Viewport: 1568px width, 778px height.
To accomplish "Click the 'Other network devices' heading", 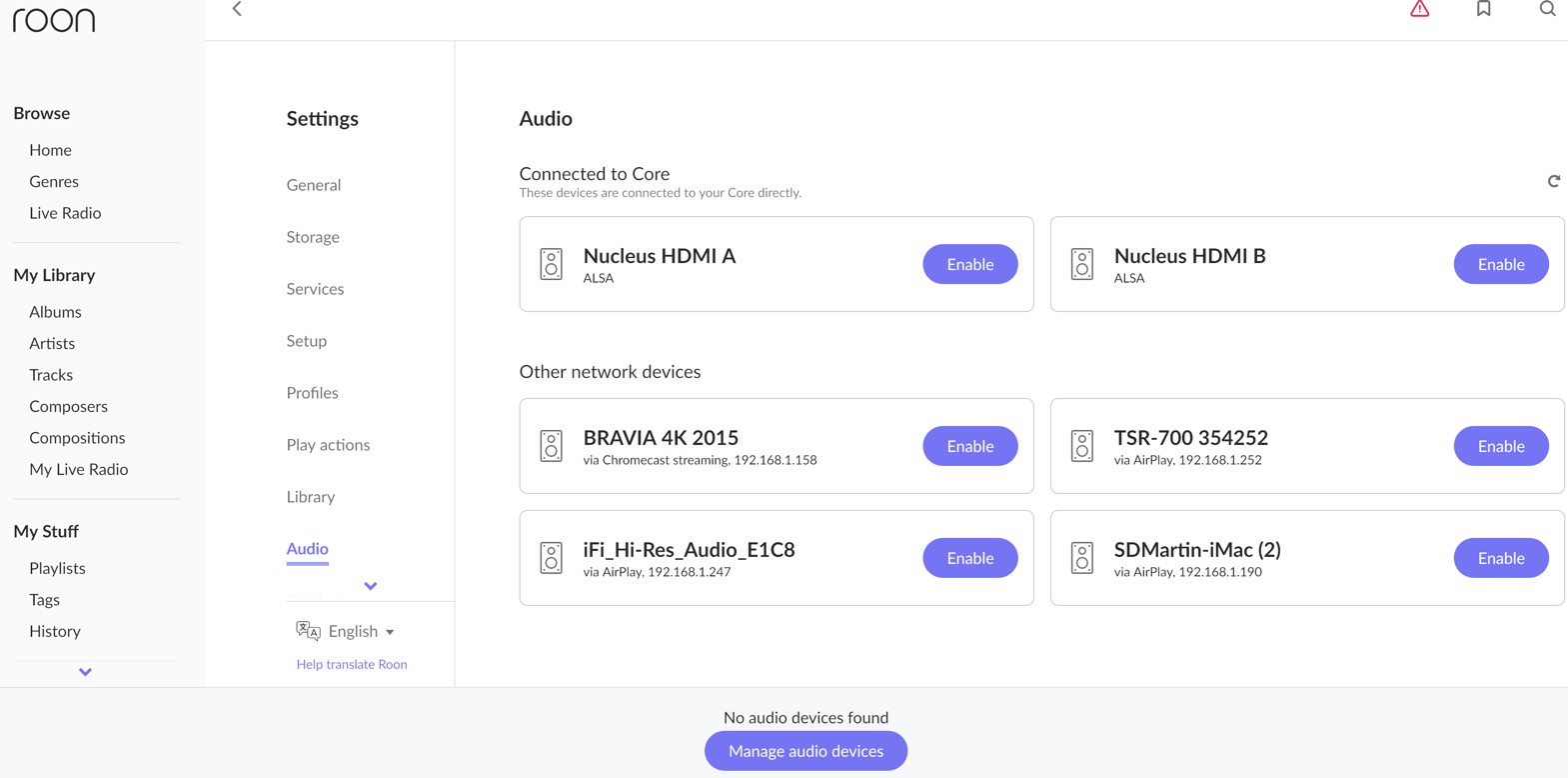I will coord(610,372).
